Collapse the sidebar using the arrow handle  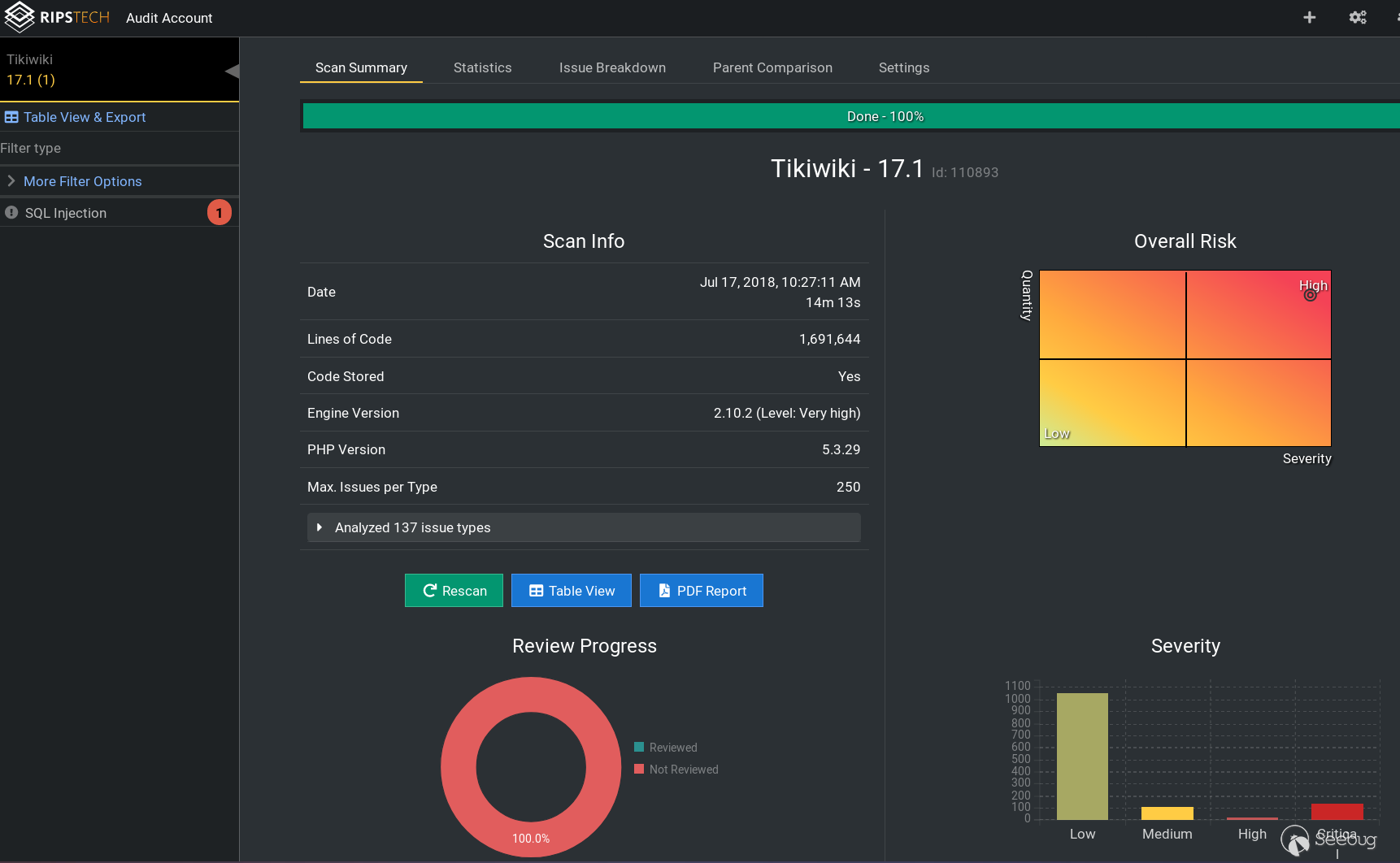tap(233, 71)
